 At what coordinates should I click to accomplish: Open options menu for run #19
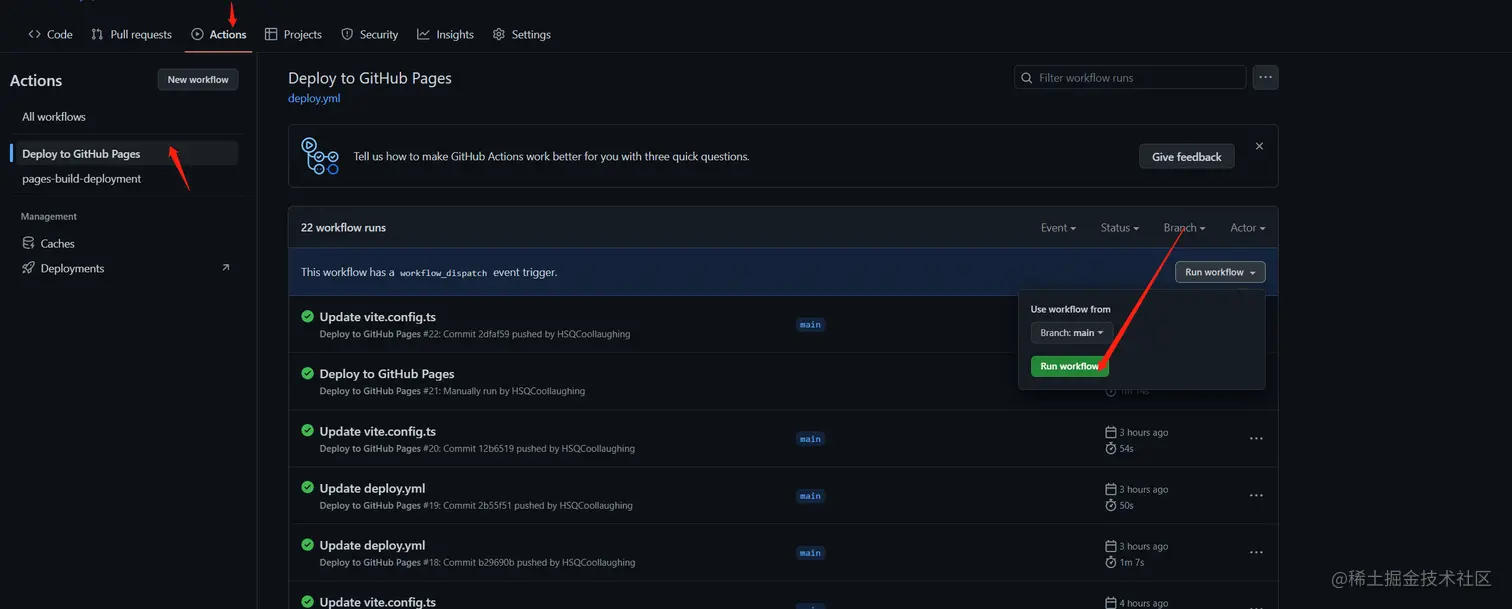(1256, 496)
